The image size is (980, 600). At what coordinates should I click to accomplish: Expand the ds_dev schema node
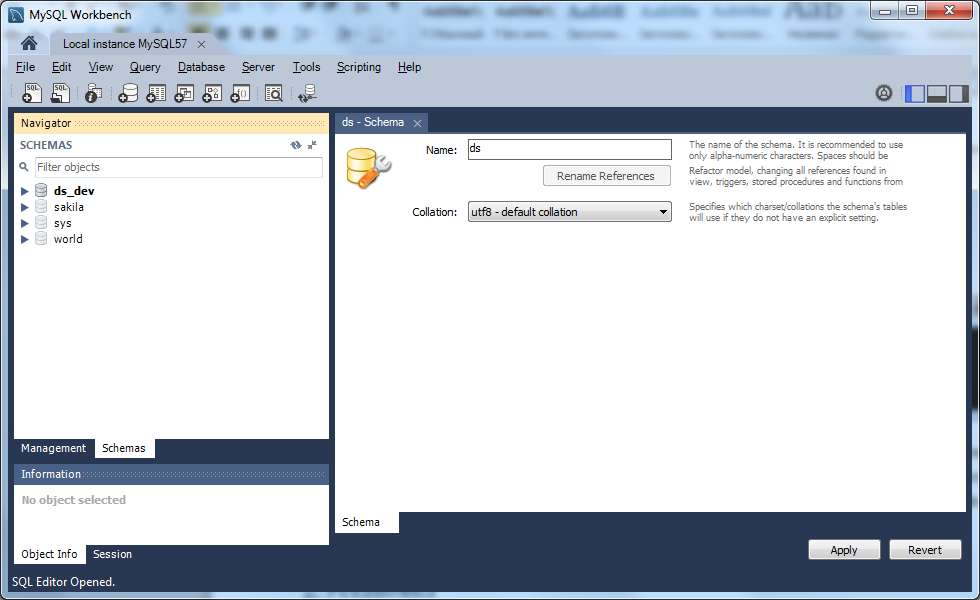(x=24, y=191)
